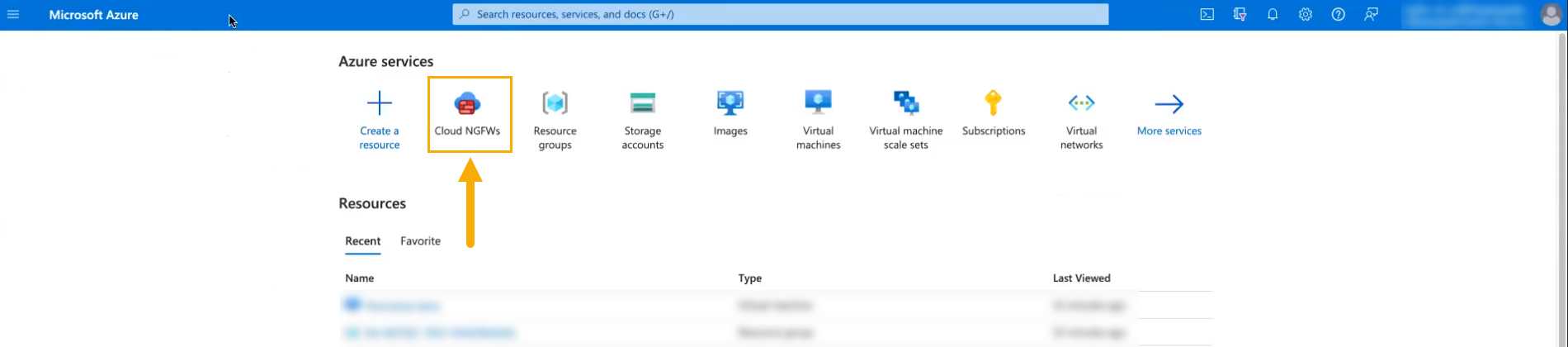Viewport: 1568px width, 347px height.
Task: Open the Directories and subscriptions filter icon
Action: [1240, 14]
